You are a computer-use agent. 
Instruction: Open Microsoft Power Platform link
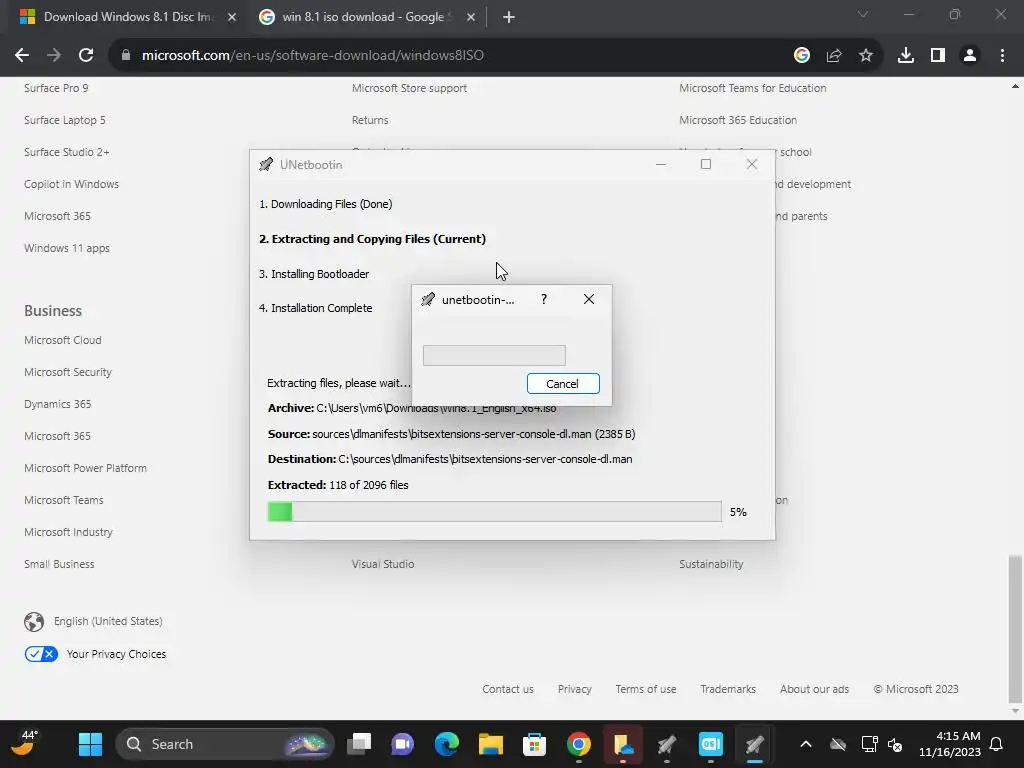(86, 468)
